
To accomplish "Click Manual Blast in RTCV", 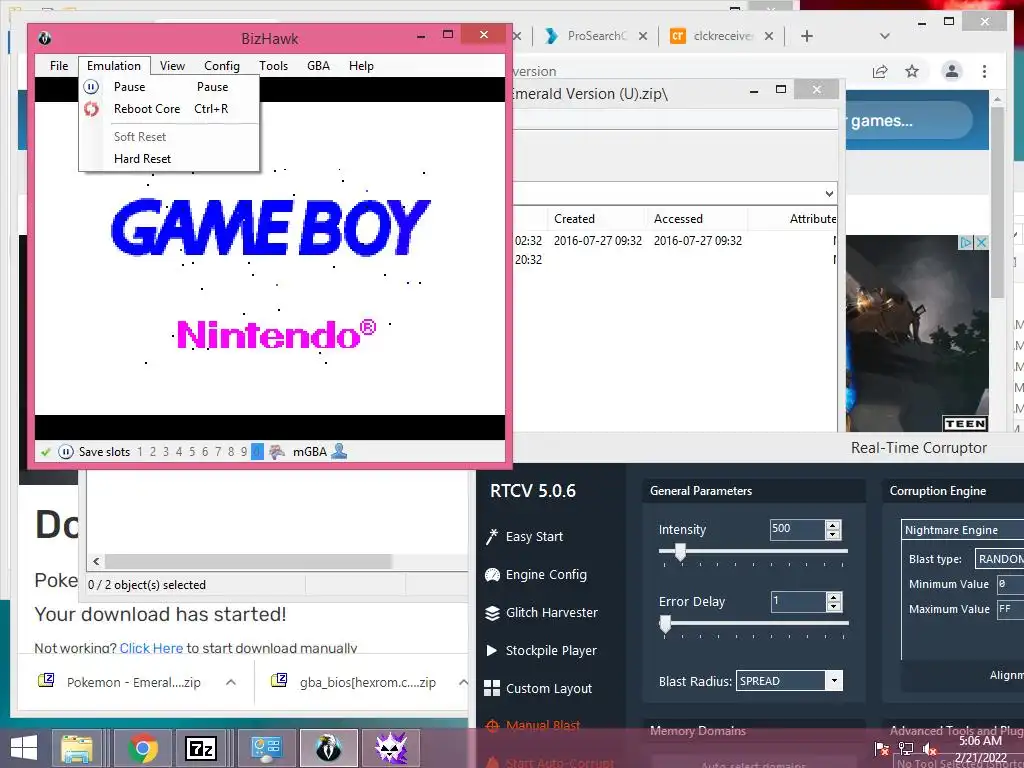I will [x=533, y=725].
